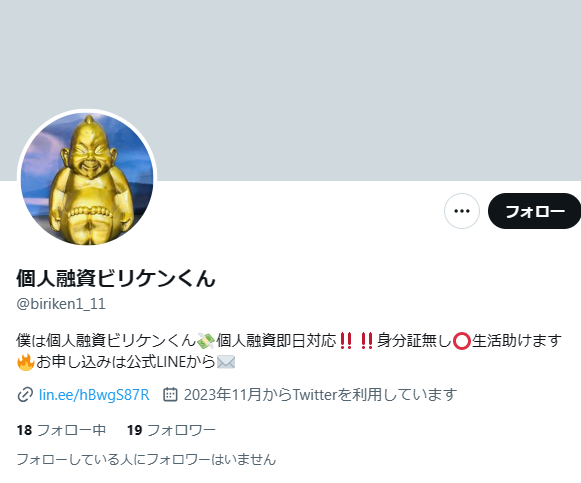The width and height of the screenshot is (581, 483).
Task: Click the money-with-wings emoji in bio
Action: [206, 340]
